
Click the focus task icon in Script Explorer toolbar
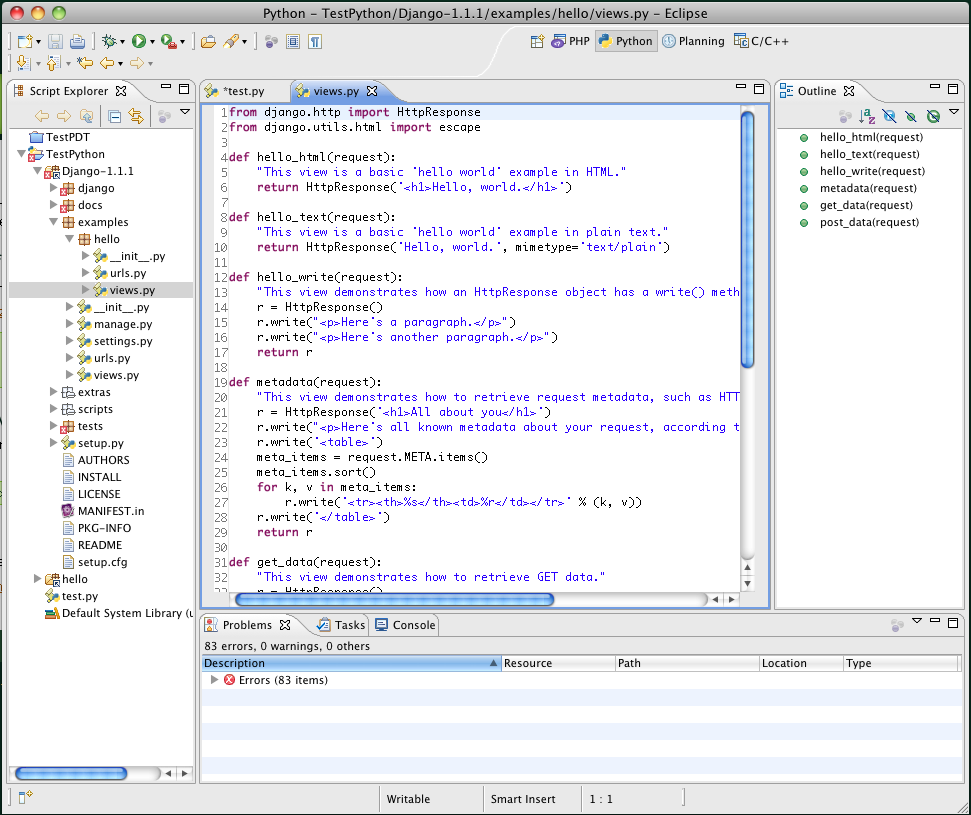[164, 116]
